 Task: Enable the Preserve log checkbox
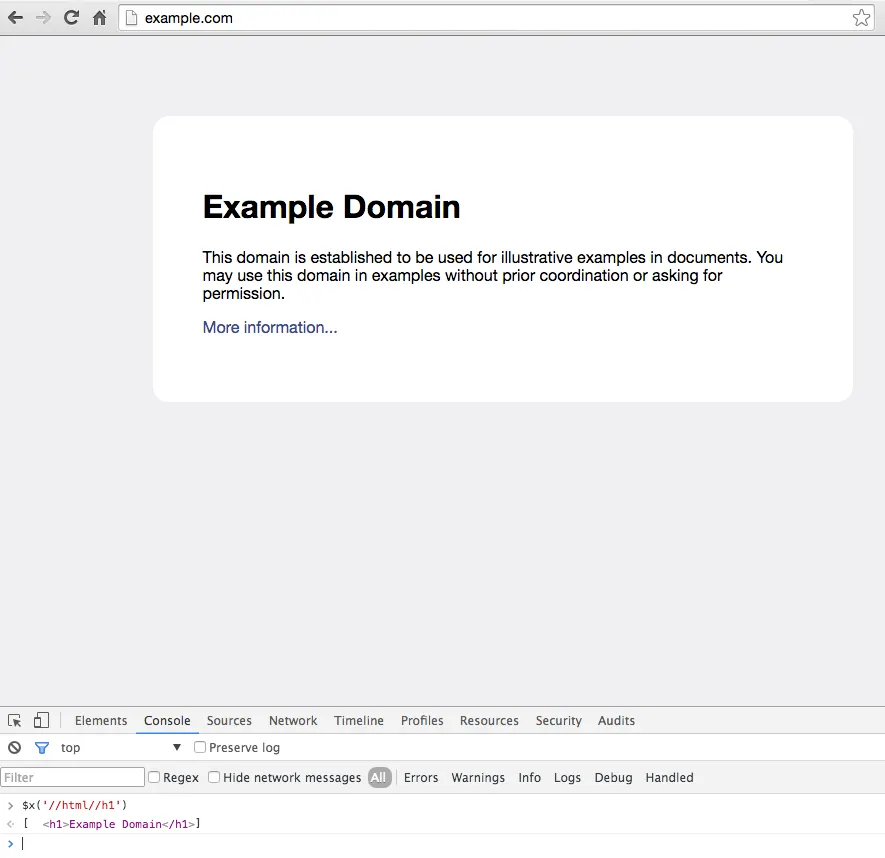(x=200, y=747)
